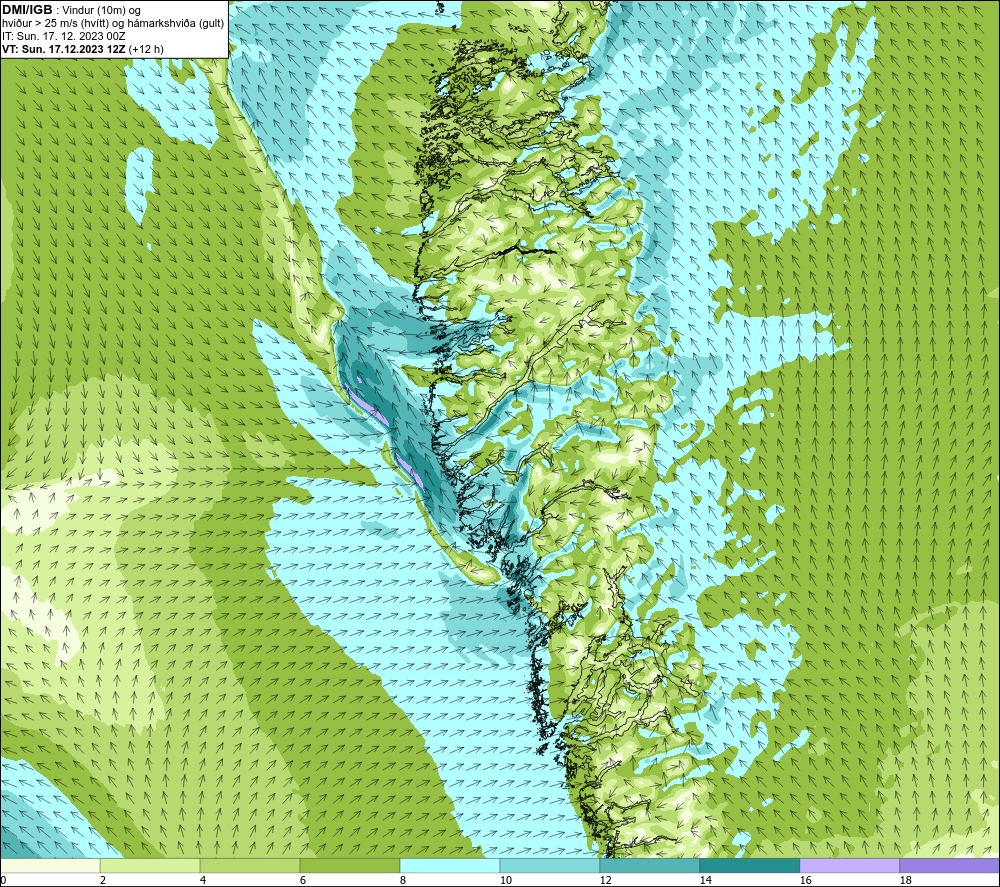The width and height of the screenshot is (1000, 887).
Task: Click the 'VT: Sun. 17.12.2023 12Z' line
Action: 64,48
